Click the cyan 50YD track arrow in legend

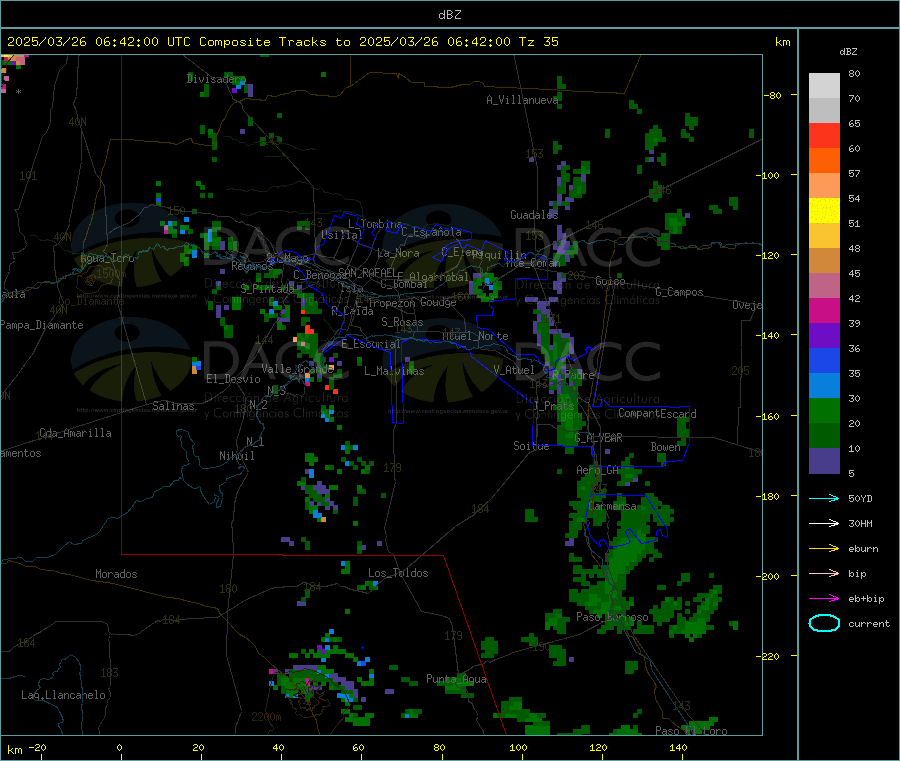click(x=824, y=498)
